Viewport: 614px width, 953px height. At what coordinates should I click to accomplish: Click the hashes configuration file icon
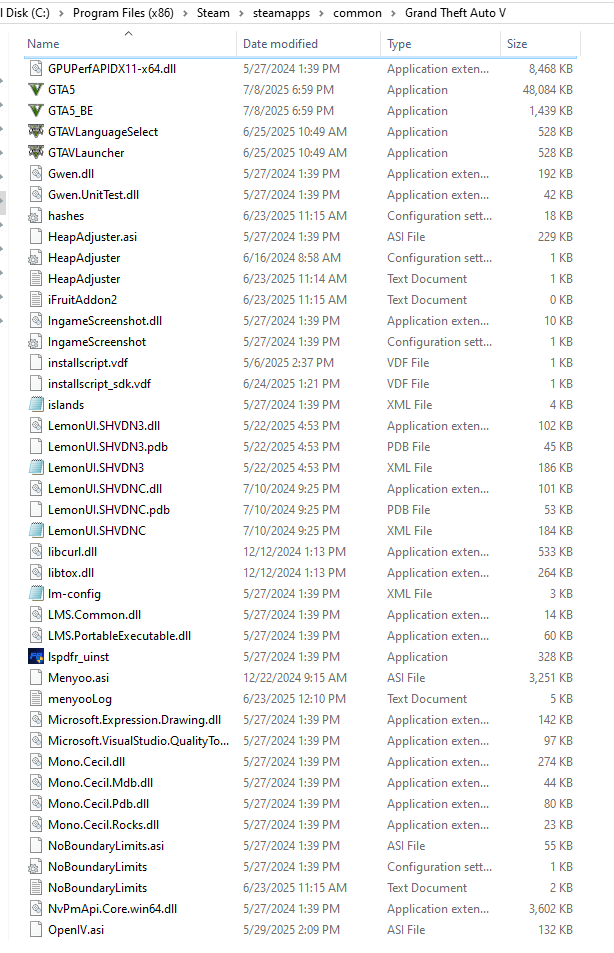36,216
